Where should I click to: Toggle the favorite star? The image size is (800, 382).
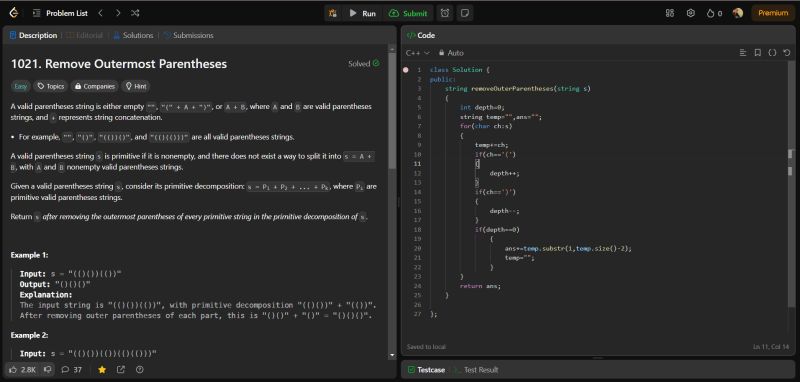coord(102,370)
